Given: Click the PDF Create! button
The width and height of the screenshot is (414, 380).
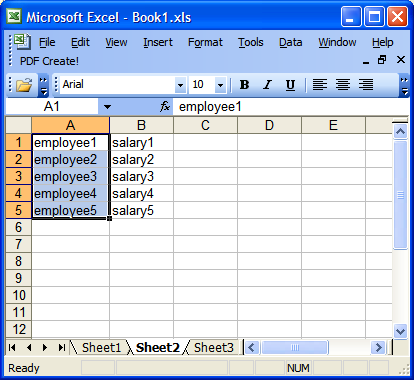Looking at the screenshot, I should pyautogui.click(x=49, y=61).
